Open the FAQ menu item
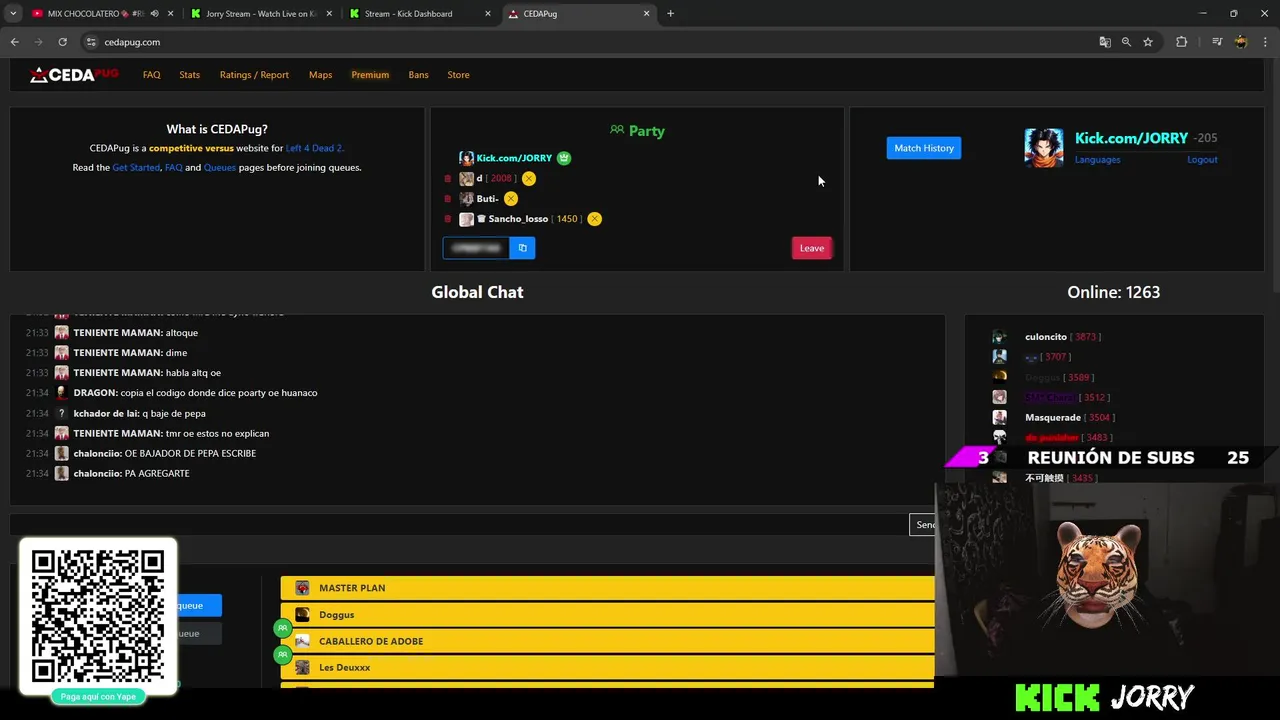Screen dimensions: 1280x720 [152, 75]
